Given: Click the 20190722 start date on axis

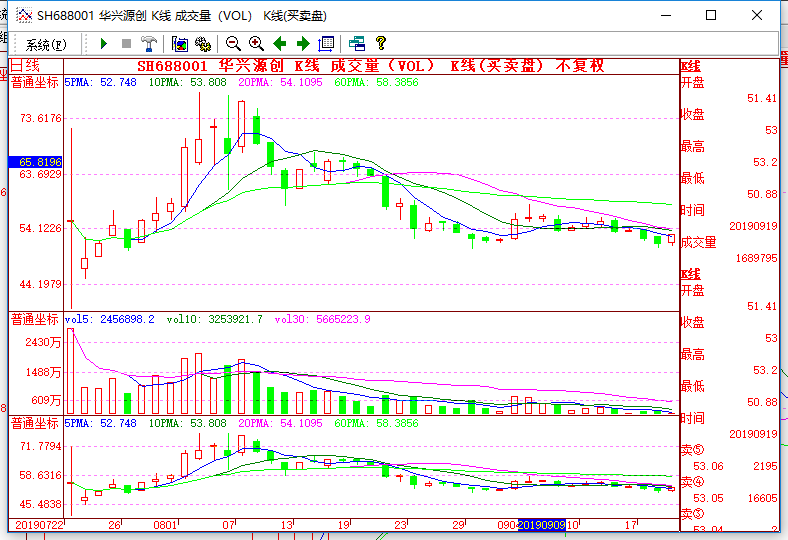Looking at the screenshot, I should (39, 525).
